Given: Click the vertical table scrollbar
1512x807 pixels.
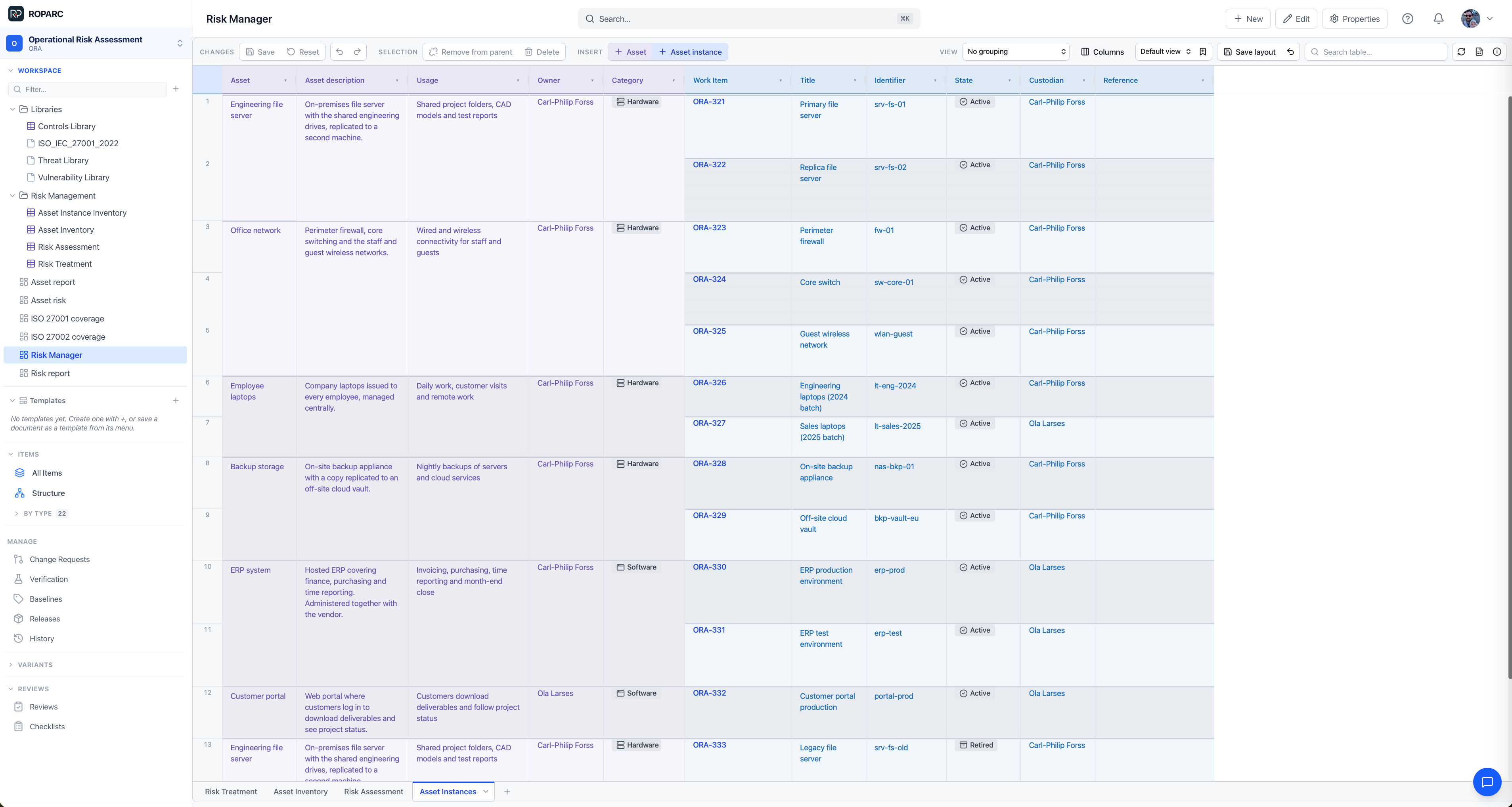Looking at the screenshot, I should click(x=1509, y=387).
